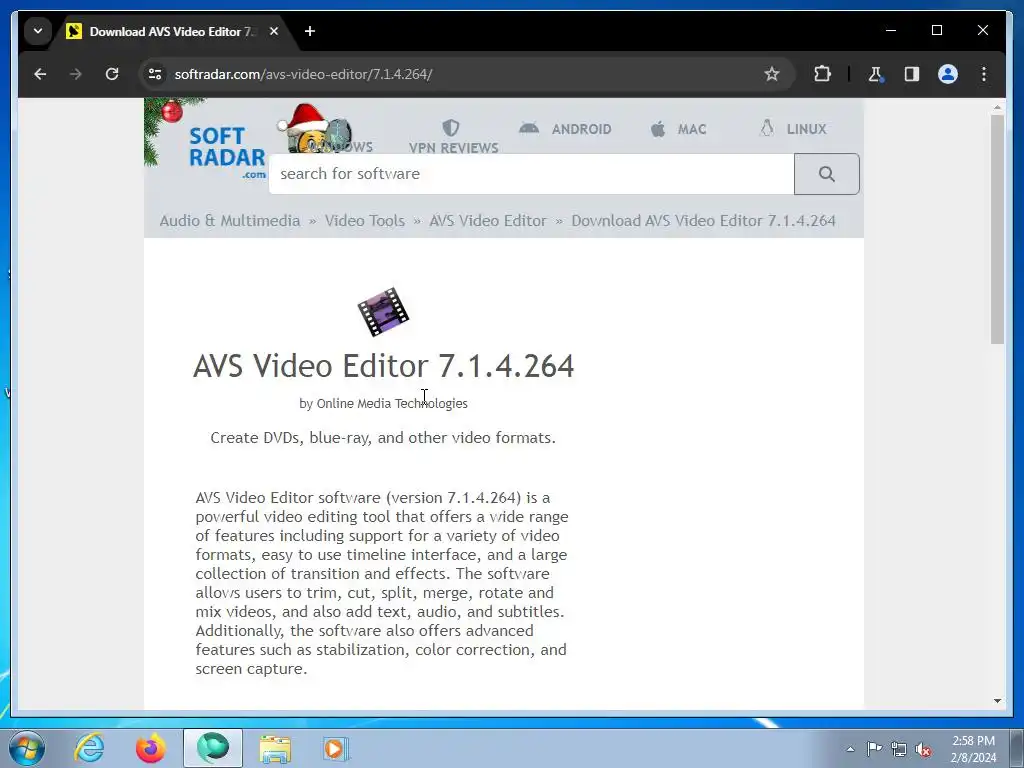Open the network tray icon
Image resolution: width=1024 pixels, height=768 pixels.
pyautogui.click(x=899, y=749)
